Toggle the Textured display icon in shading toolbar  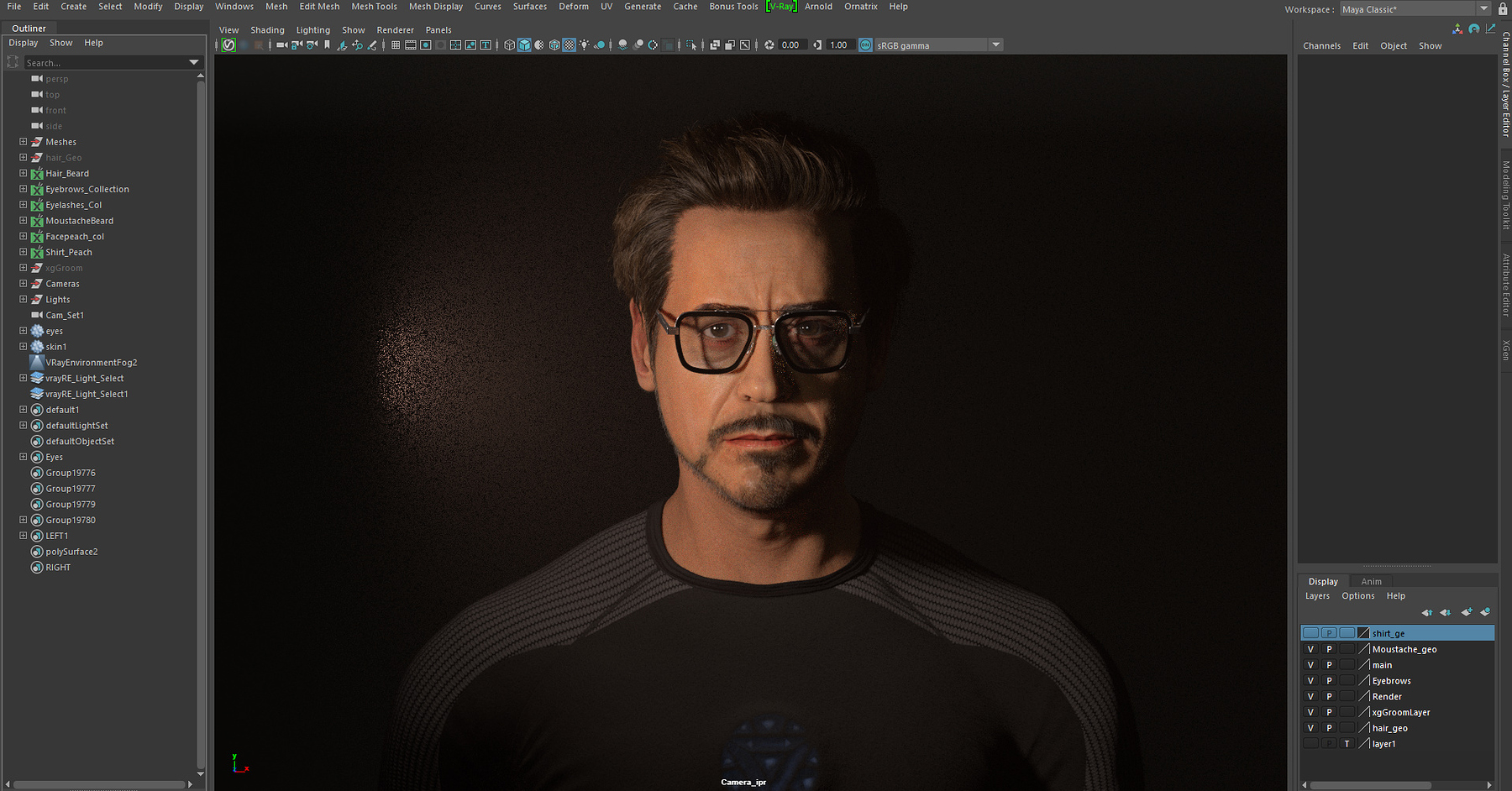569,45
